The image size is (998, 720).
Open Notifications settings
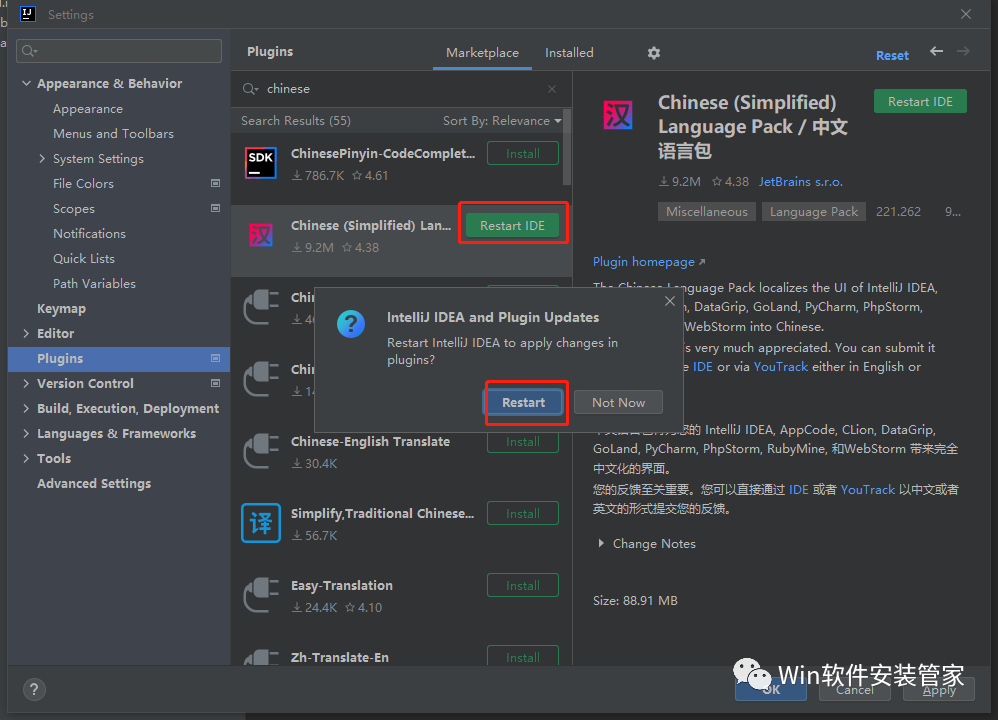[89, 234]
